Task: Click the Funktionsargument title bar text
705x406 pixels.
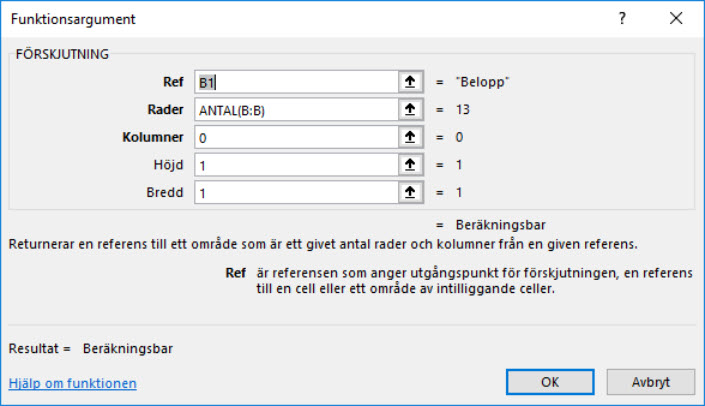Action: click(x=73, y=19)
